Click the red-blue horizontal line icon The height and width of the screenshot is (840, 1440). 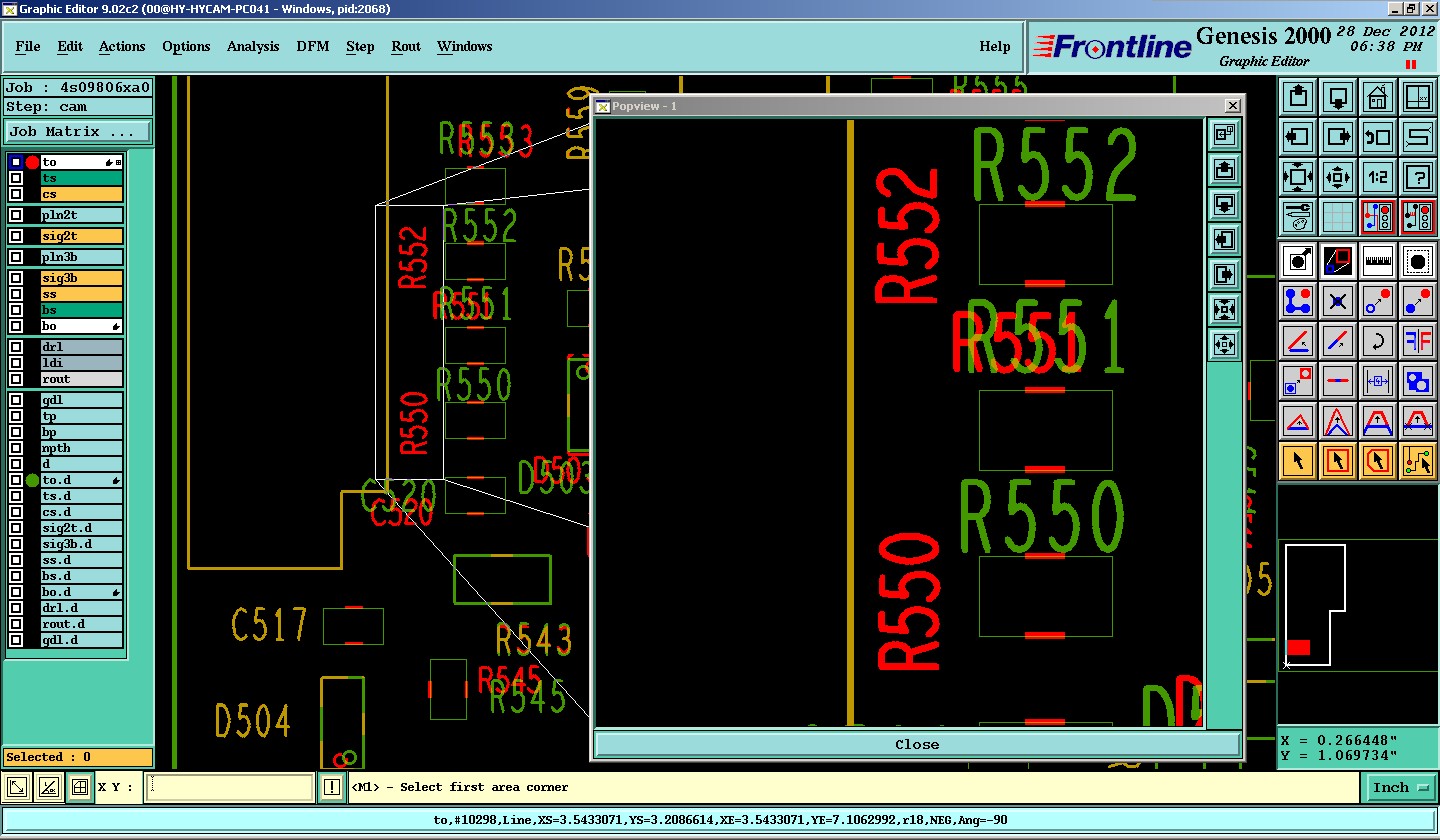pos(1338,380)
